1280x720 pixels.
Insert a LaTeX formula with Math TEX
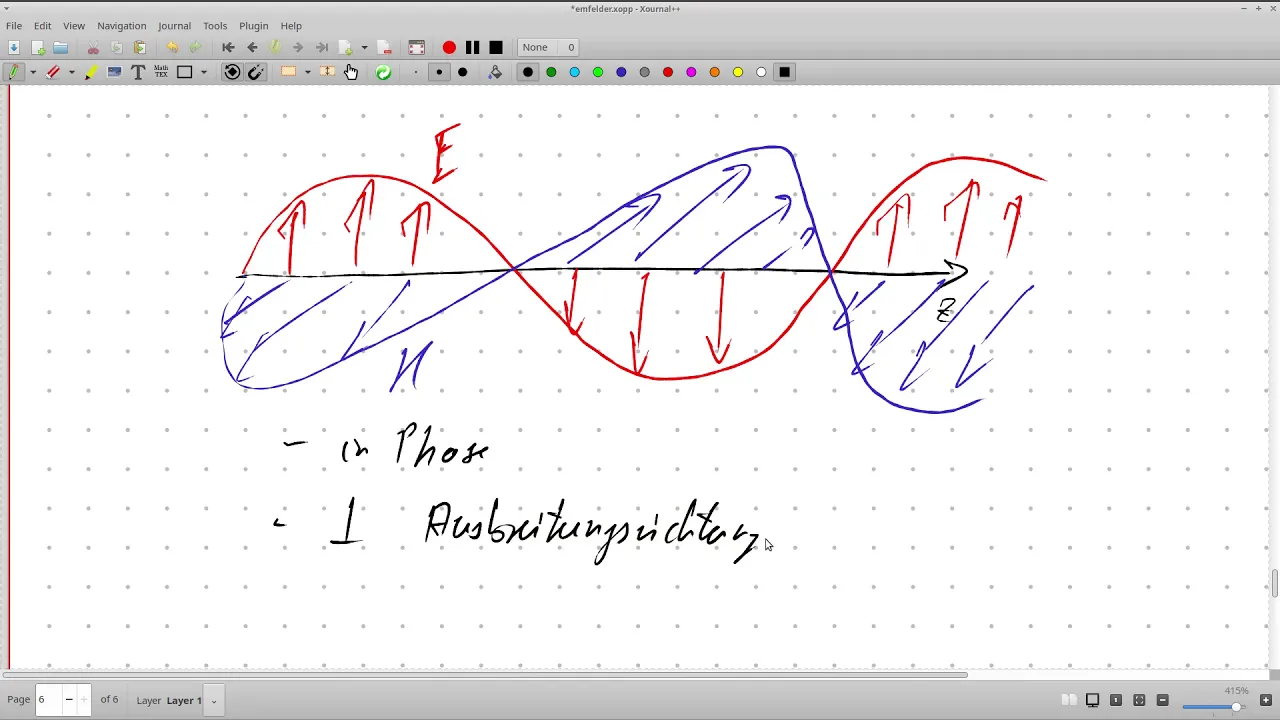pos(161,72)
